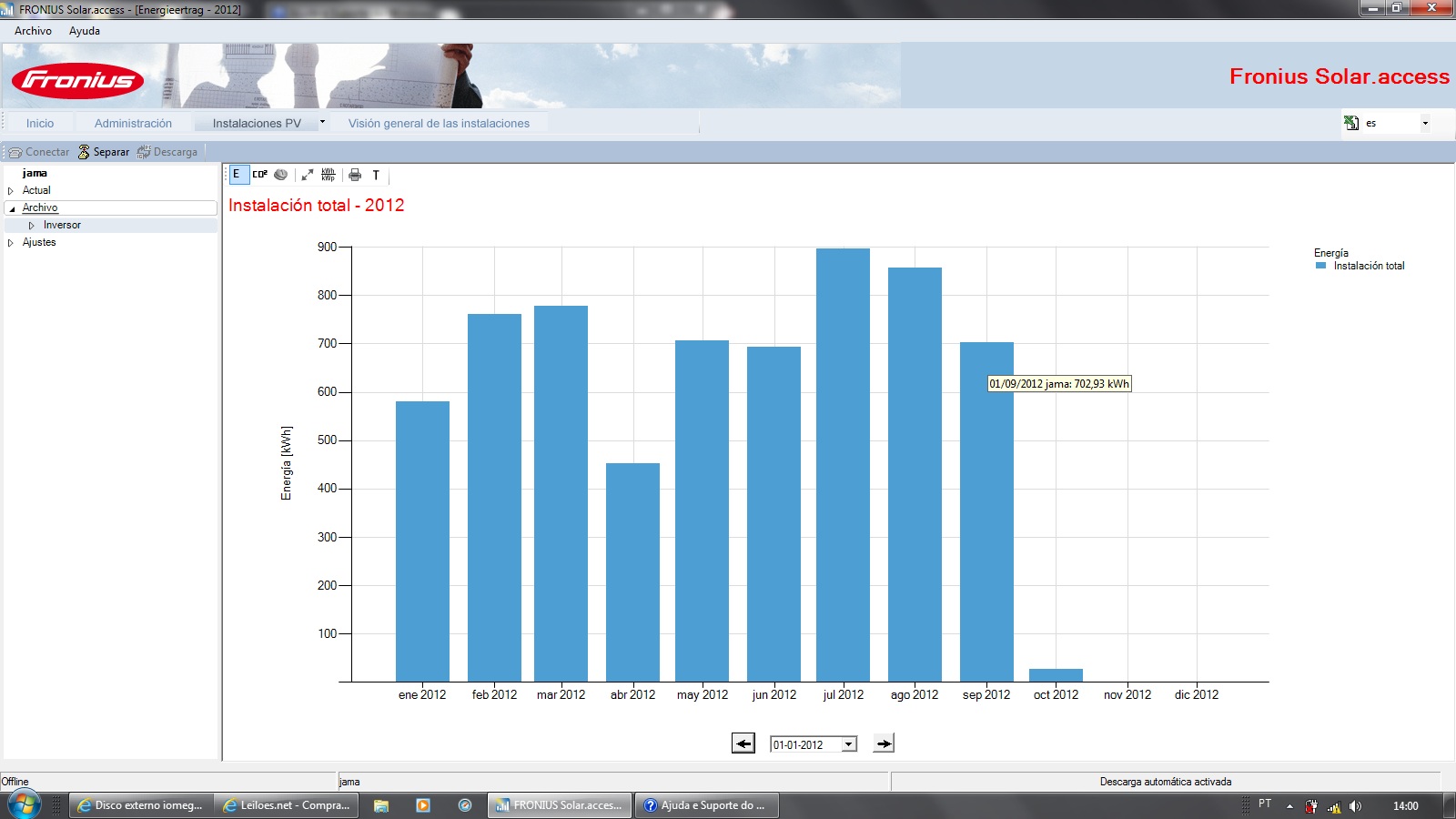Click the Separar disconnect icon
The height and width of the screenshot is (819, 1456).
point(84,152)
